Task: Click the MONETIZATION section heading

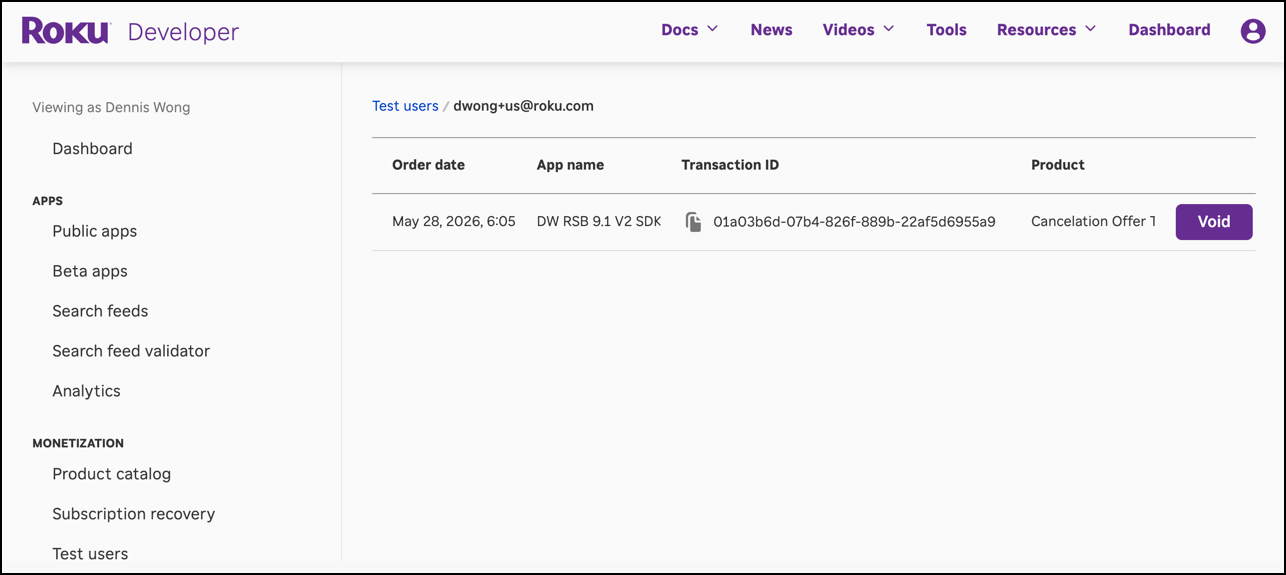Action: point(78,443)
